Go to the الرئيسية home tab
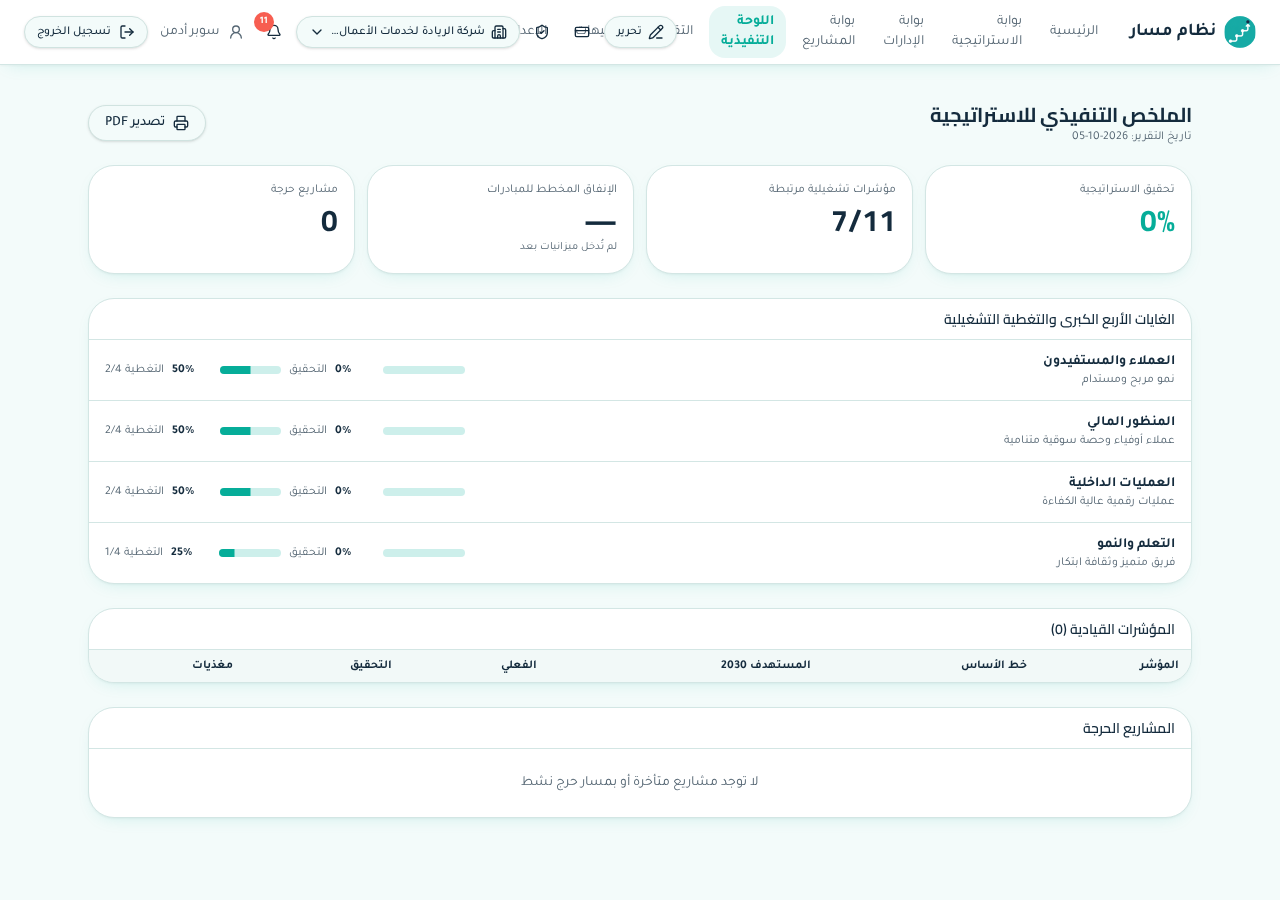 (x=1074, y=31)
